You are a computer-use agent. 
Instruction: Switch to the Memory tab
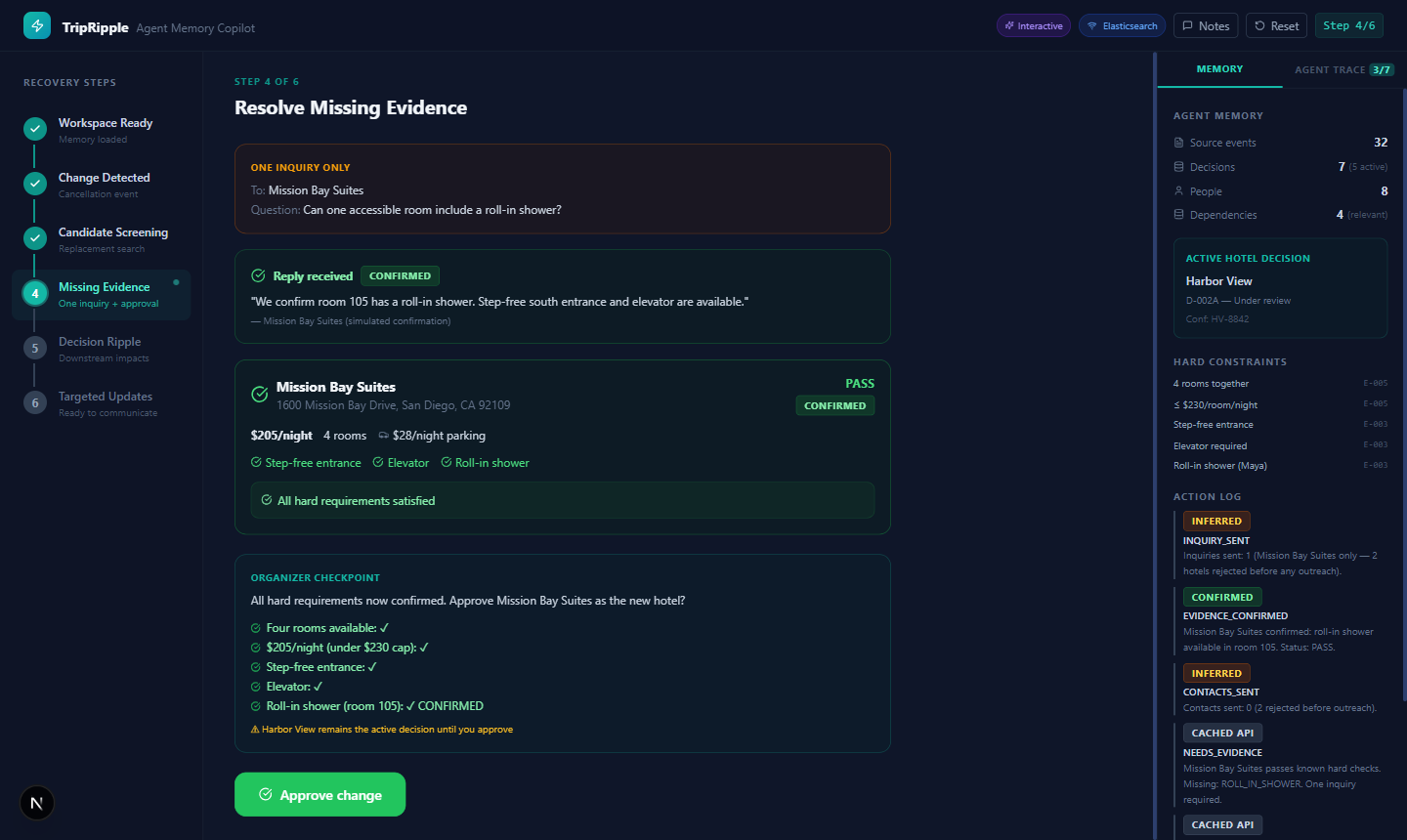click(x=1219, y=69)
